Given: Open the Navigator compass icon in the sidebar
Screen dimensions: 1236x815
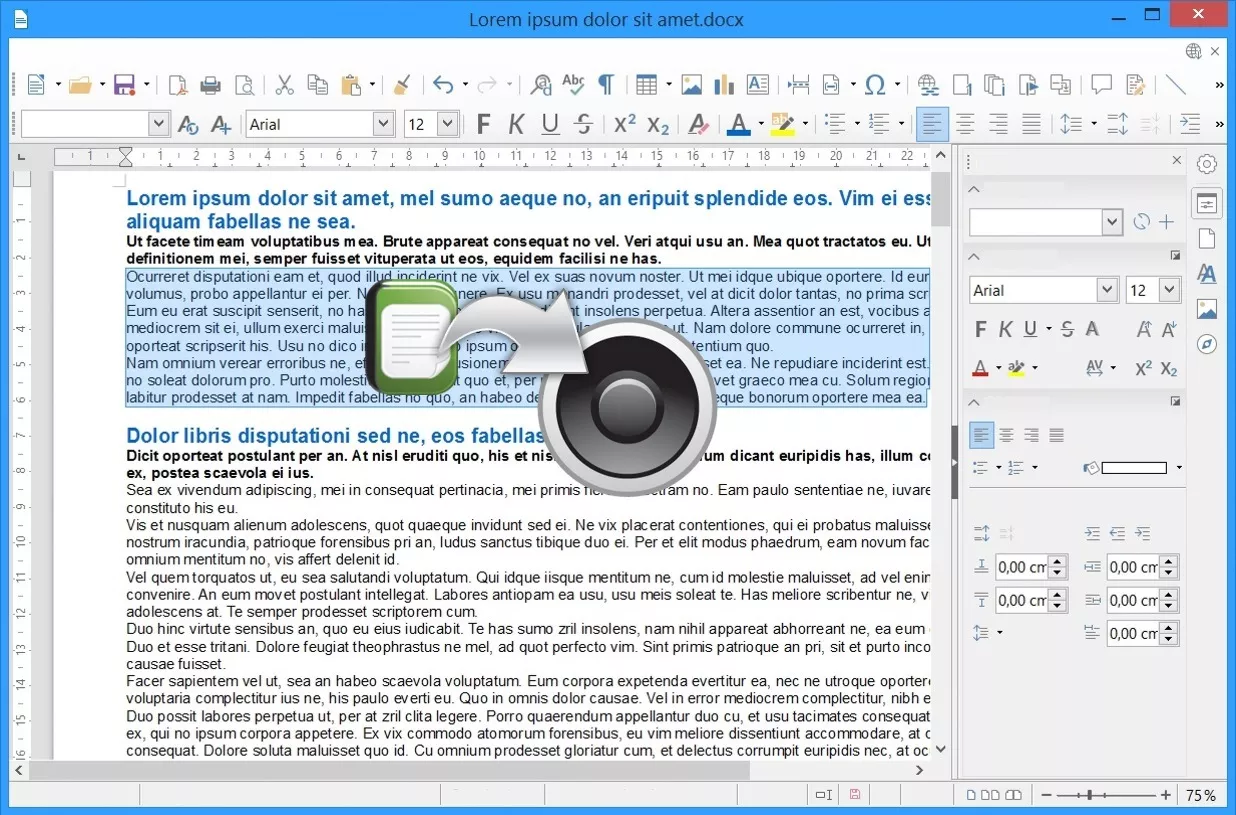Looking at the screenshot, I should pos(1207,344).
